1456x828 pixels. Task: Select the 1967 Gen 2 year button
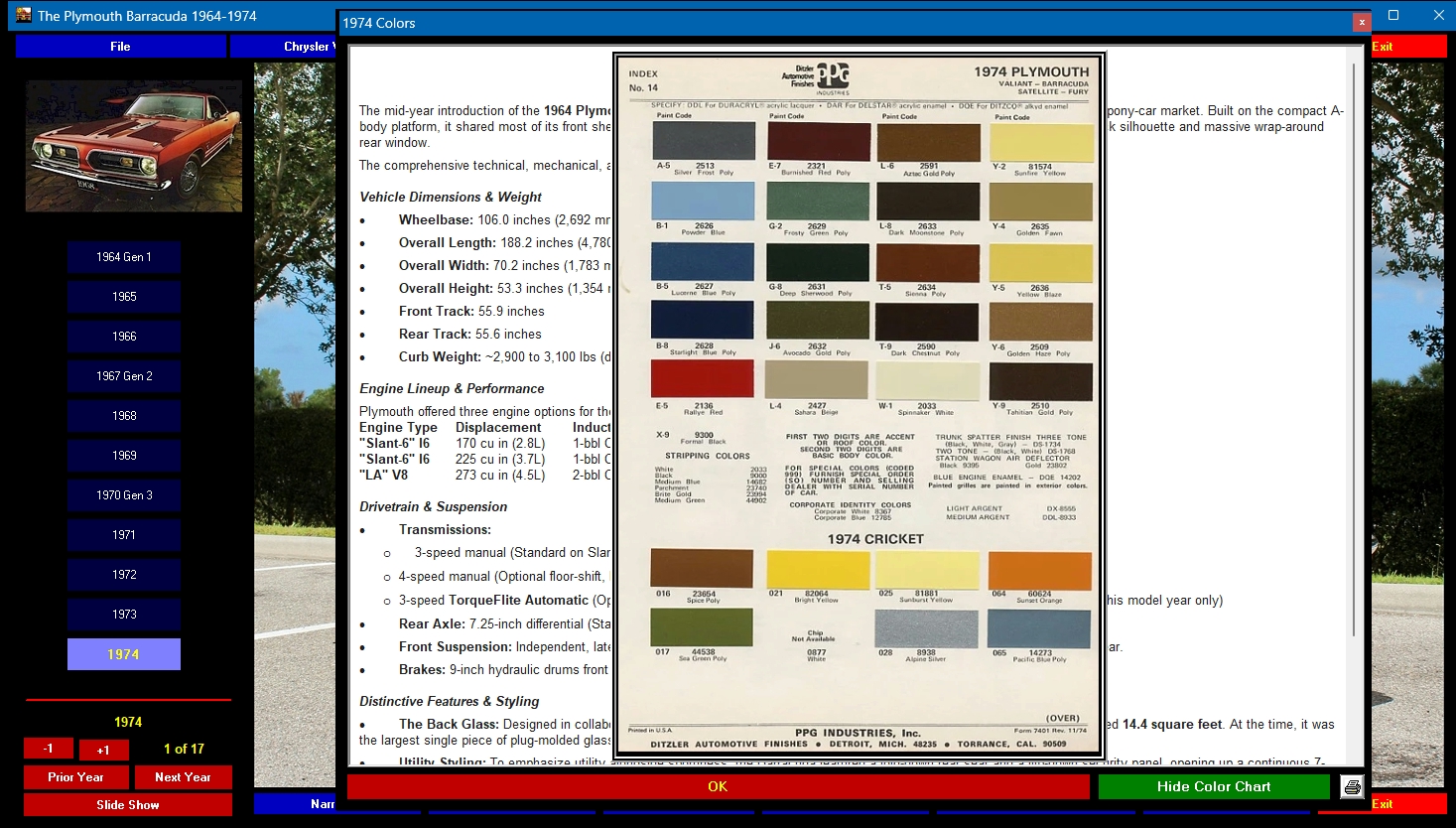[x=124, y=376]
